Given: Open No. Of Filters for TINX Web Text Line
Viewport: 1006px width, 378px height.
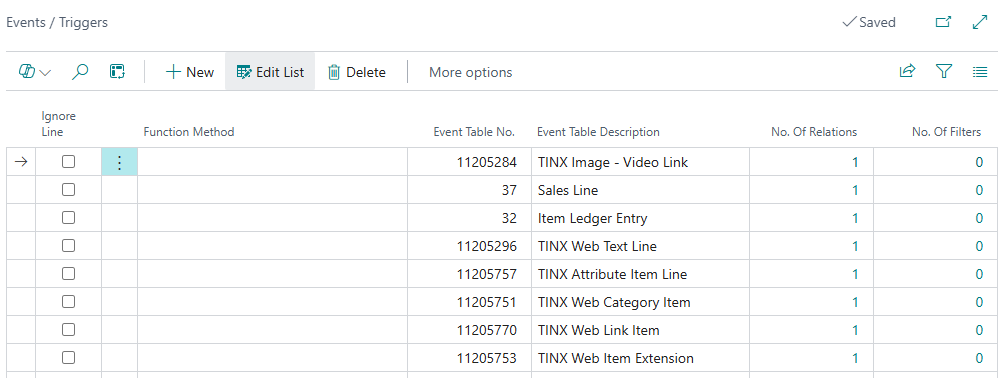Looking at the screenshot, I should [979, 246].
